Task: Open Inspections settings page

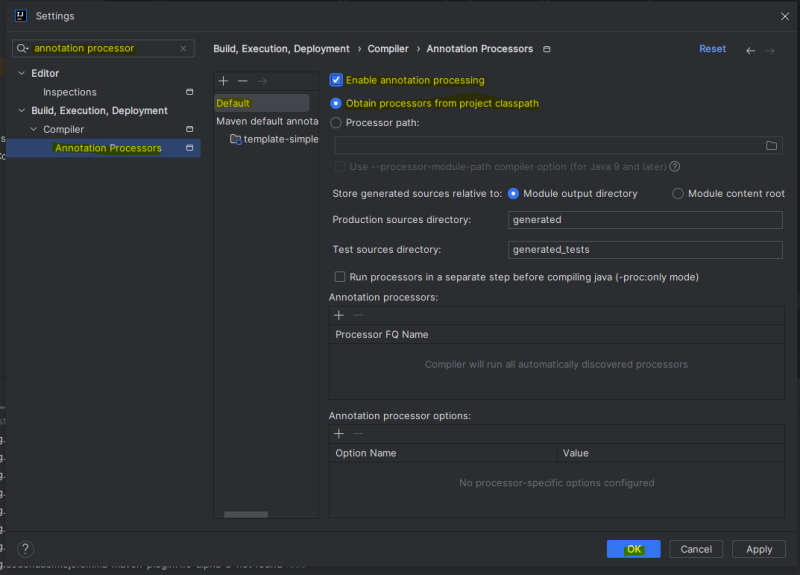Action: 70,92
